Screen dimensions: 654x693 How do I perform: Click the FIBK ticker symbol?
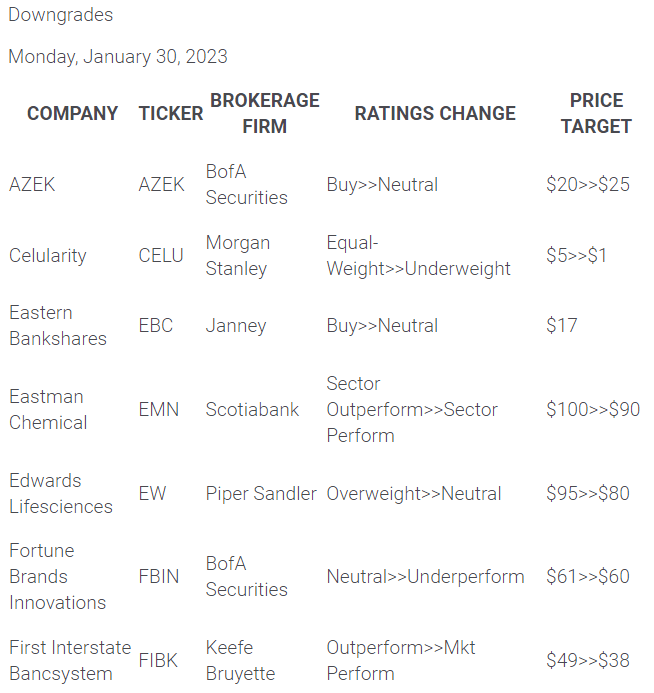point(160,660)
